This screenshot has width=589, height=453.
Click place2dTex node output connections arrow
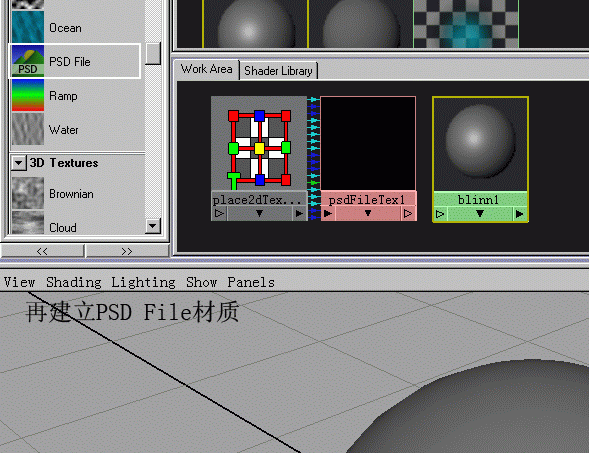point(299,213)
